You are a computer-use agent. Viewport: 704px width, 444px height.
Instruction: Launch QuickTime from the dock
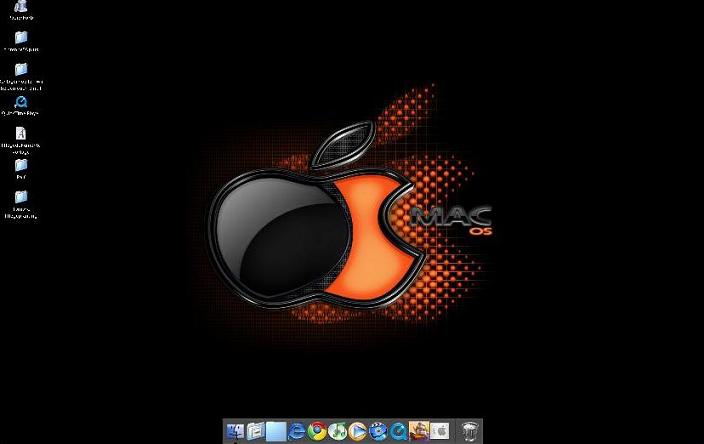pyautogui.click(x=398, y=431)
